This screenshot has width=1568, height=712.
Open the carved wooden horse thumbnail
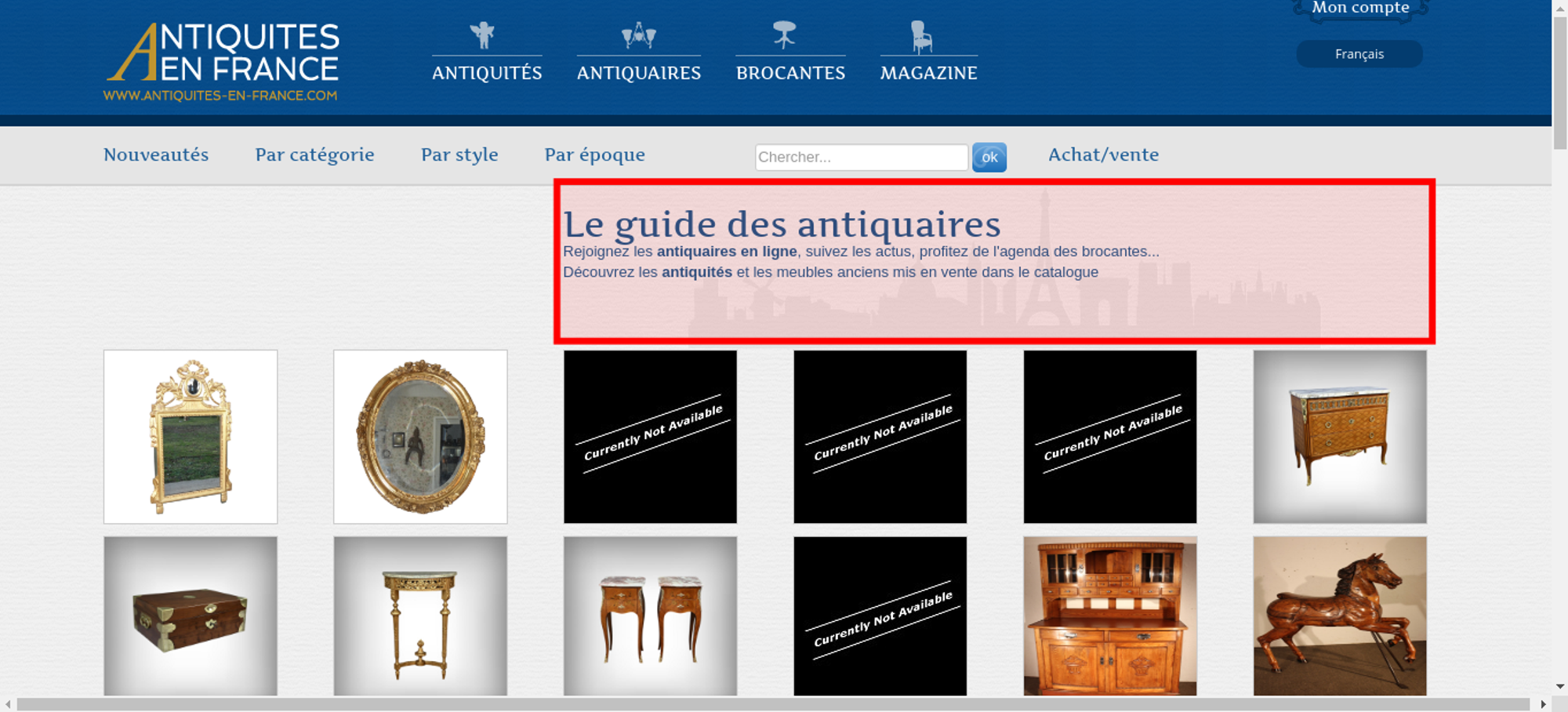[1339, 616]
